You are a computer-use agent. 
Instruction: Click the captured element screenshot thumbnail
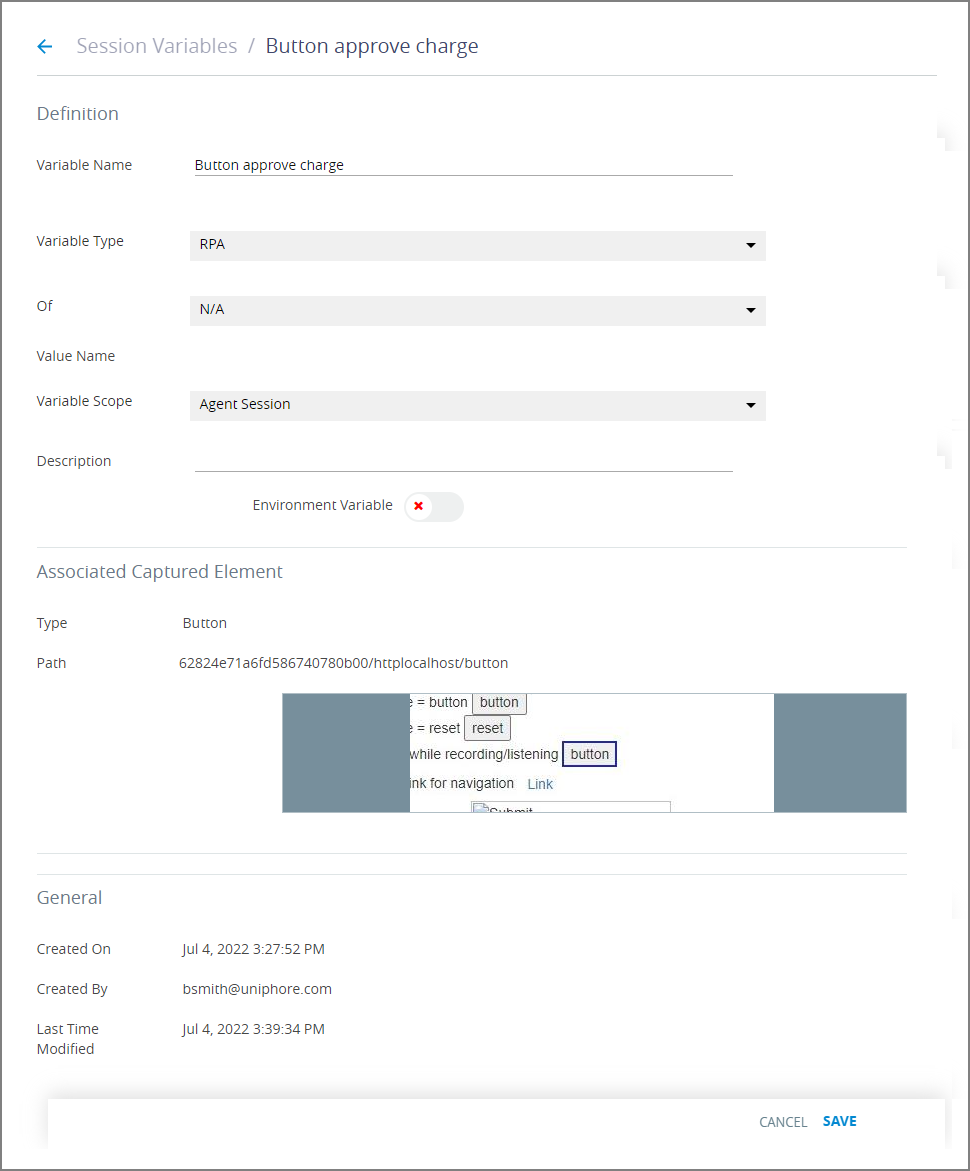point(594,753)
